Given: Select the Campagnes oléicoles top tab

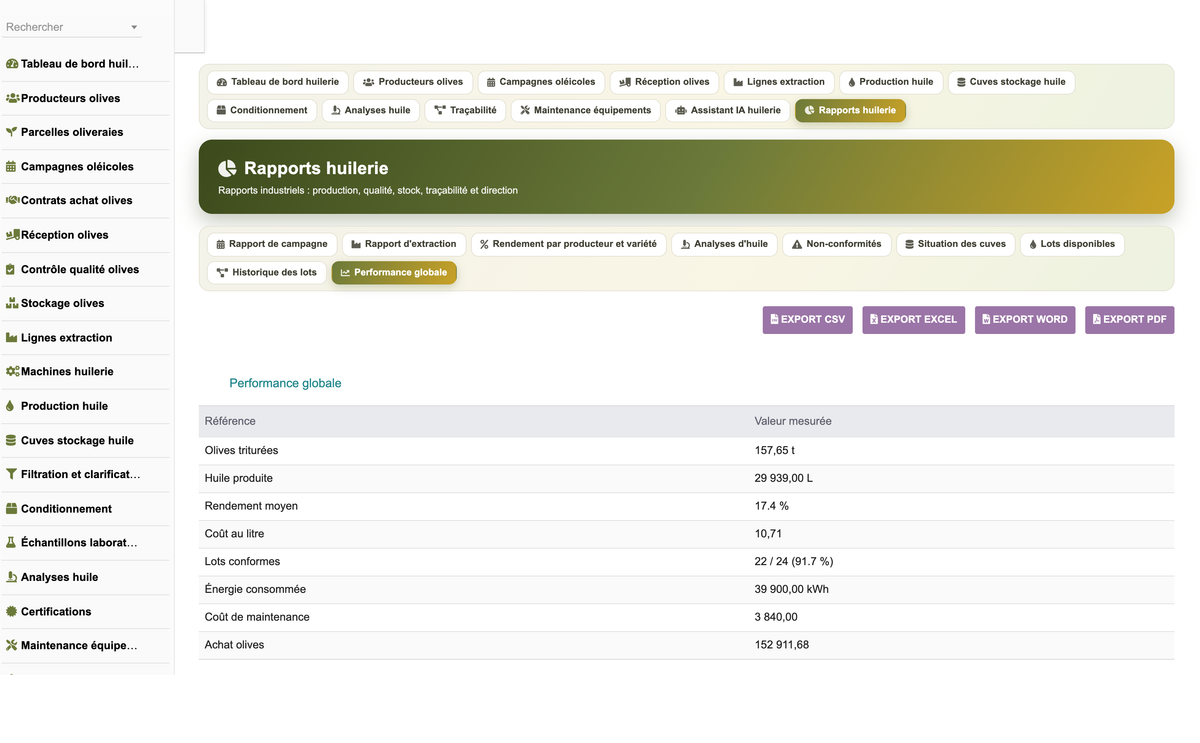Looking at the screenshot, I should [541, 82].
